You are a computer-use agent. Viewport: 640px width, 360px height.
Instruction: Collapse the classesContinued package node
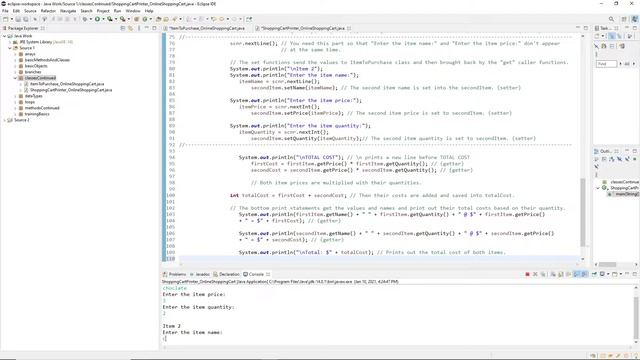click(x=16, y=78)
